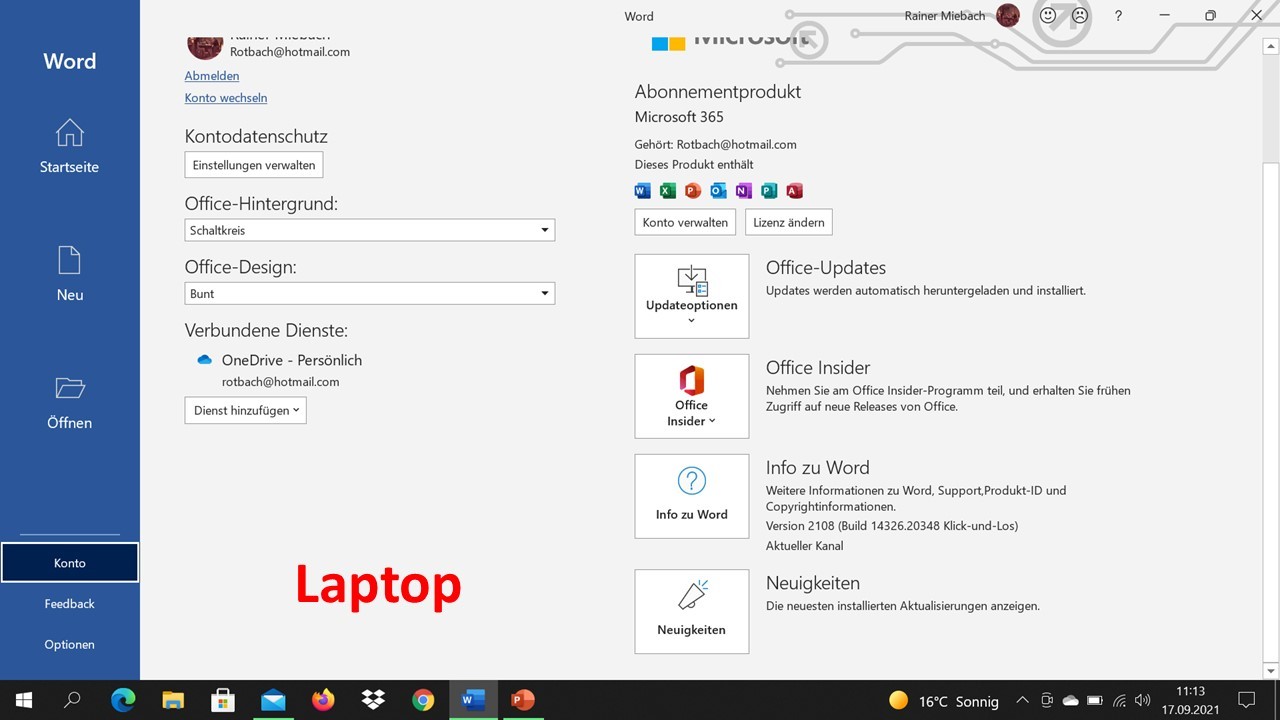Open help via question mark icon
Screen dimensions: 1280x720
(x=1118, y=16)
